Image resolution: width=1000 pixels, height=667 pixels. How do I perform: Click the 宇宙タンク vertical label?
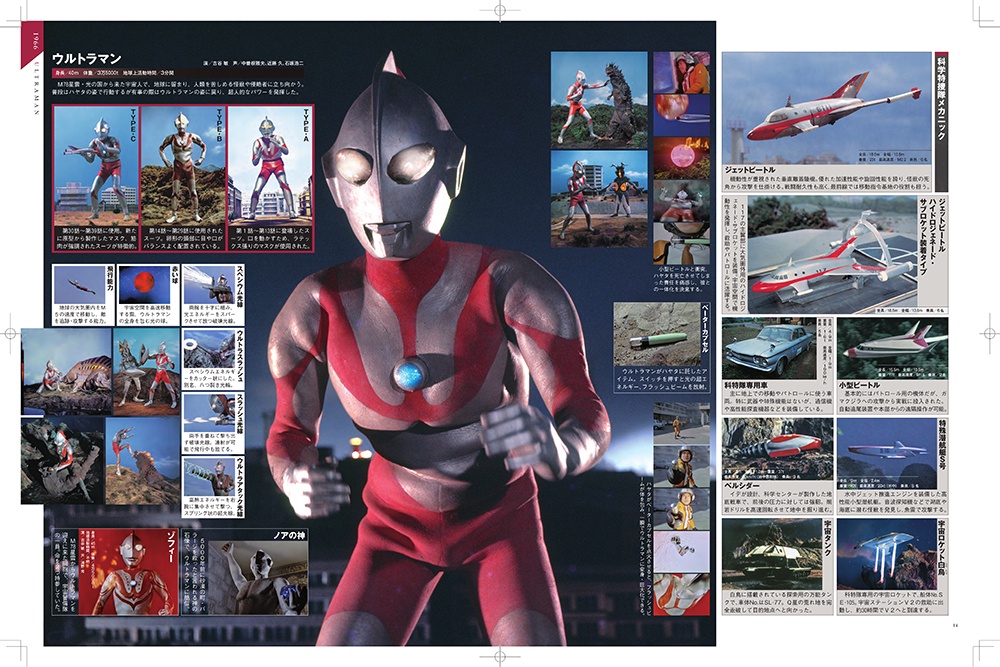pyautogui.click(x=827, y=538)
